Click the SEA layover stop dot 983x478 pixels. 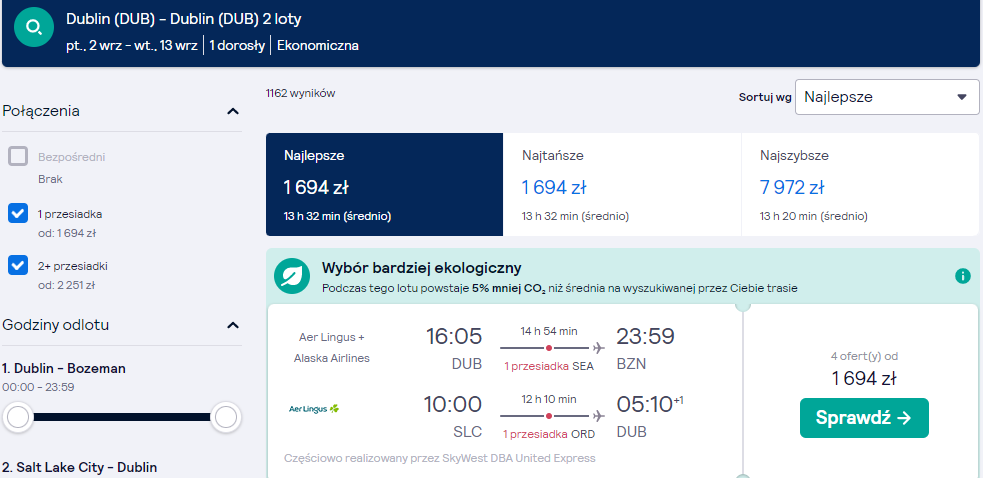click(x=549, y=348)
